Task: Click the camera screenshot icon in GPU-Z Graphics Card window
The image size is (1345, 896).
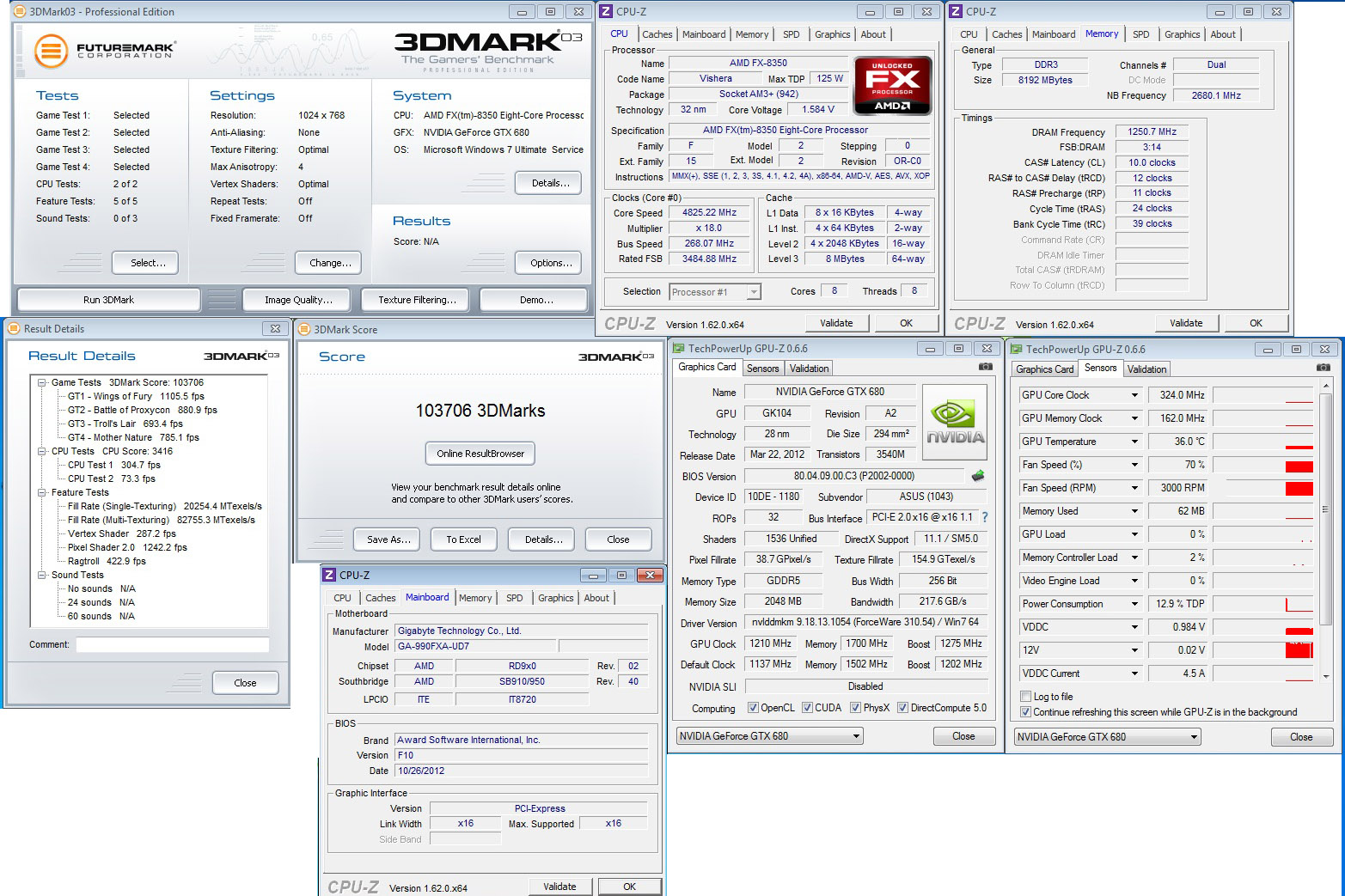Action: tap(985, 367)
